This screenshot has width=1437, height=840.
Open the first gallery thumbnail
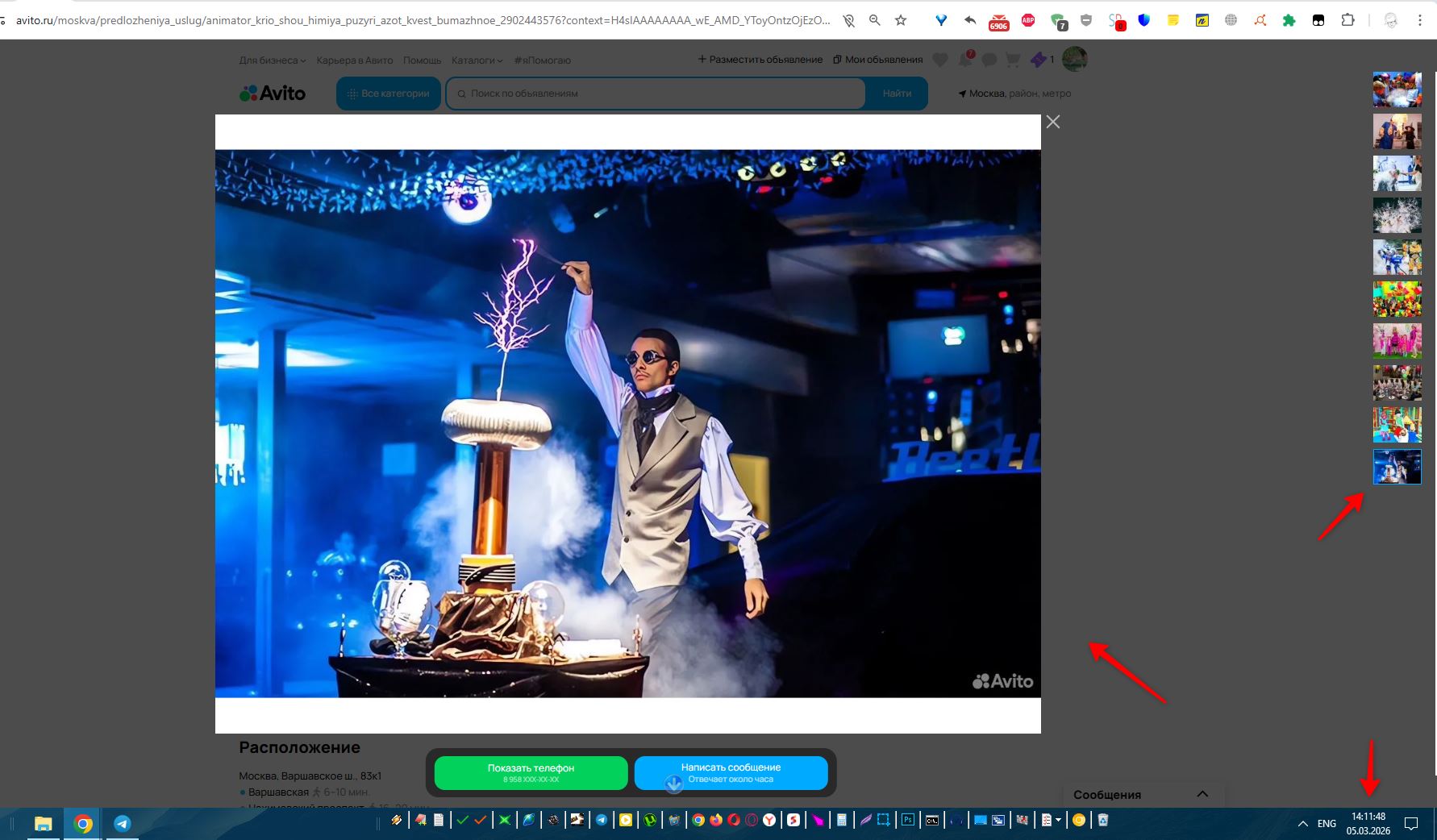(1397, 89)
